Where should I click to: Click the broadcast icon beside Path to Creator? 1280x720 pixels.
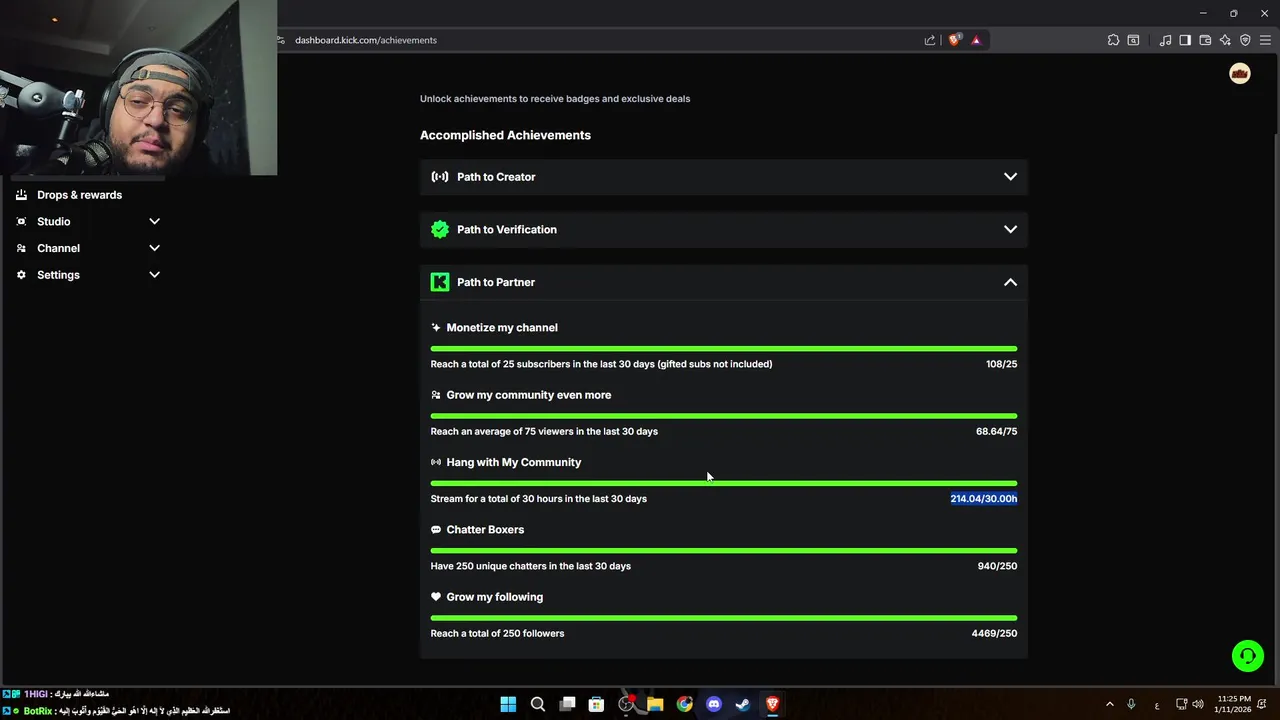440,177
